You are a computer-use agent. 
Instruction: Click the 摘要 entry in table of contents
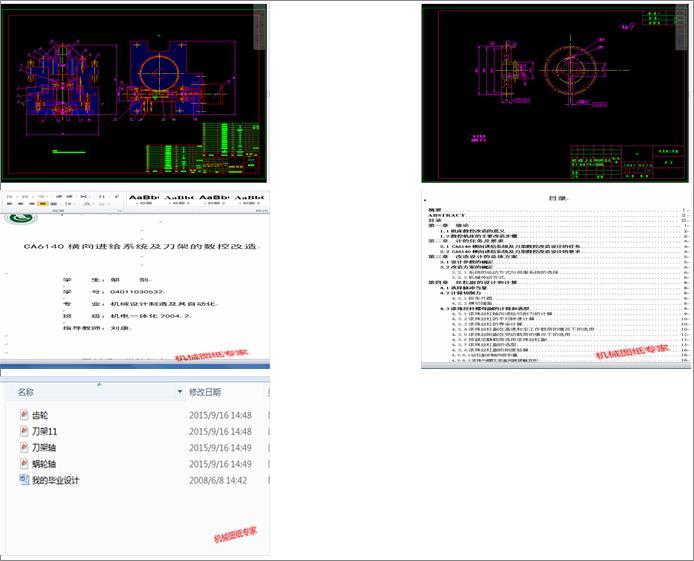click(x=435, y=210)
